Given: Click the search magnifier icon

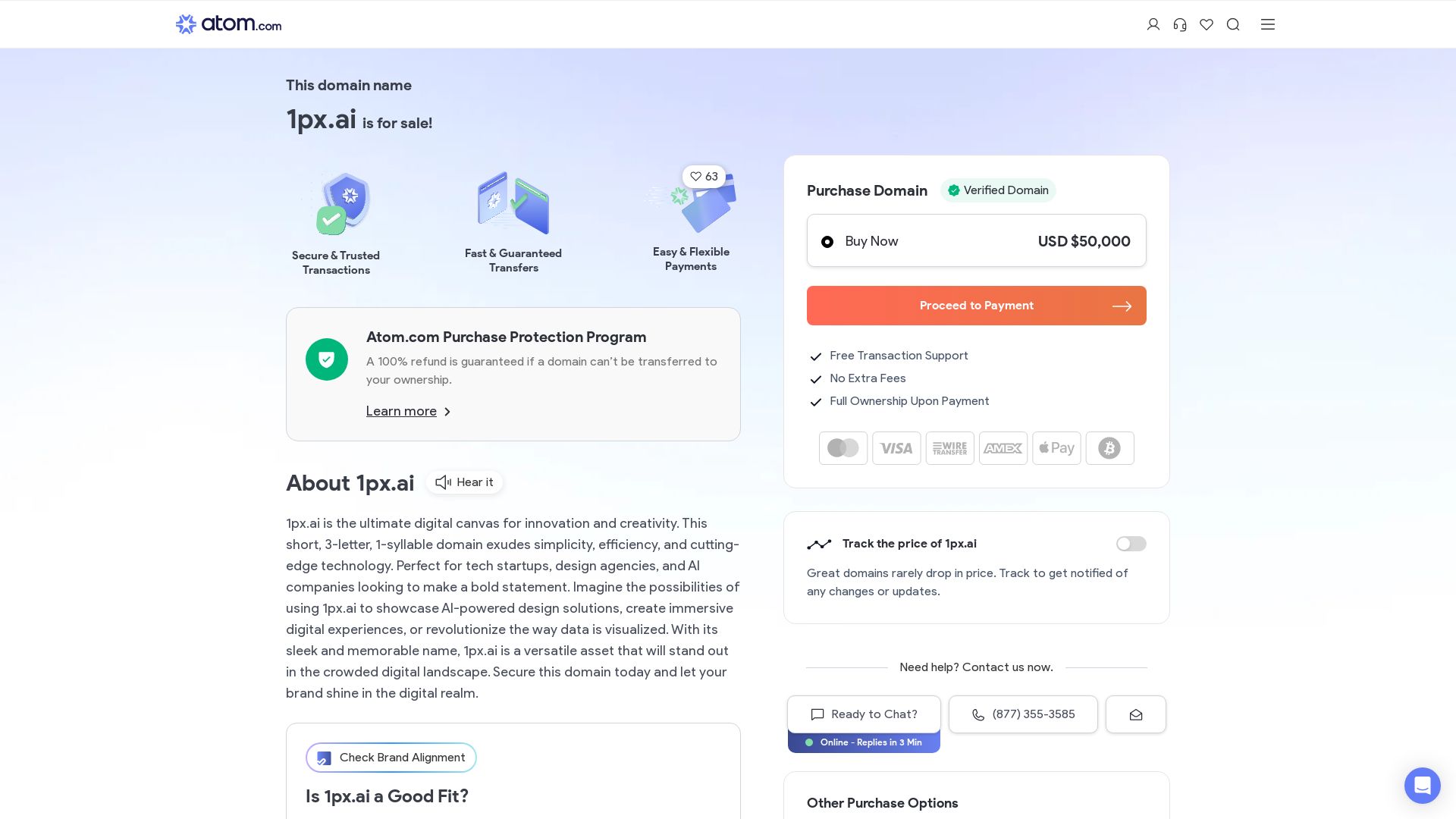Looking at the screenshot, I should click(x=1233, y=24).
